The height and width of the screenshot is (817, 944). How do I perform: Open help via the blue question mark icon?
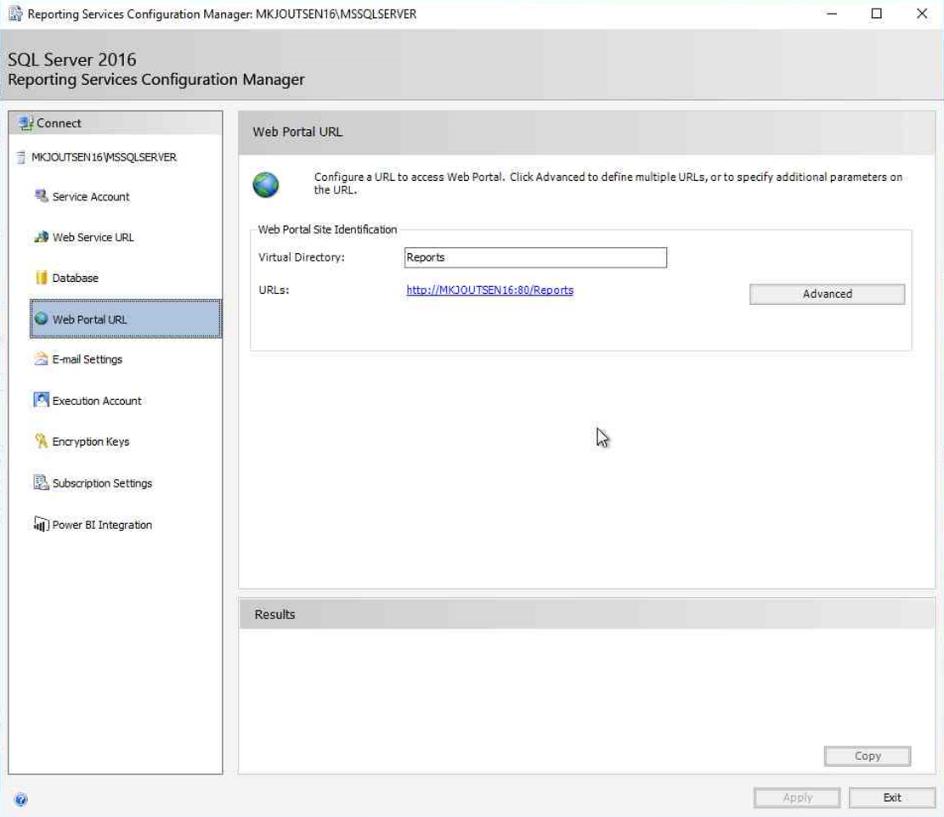tap(20, 800)
